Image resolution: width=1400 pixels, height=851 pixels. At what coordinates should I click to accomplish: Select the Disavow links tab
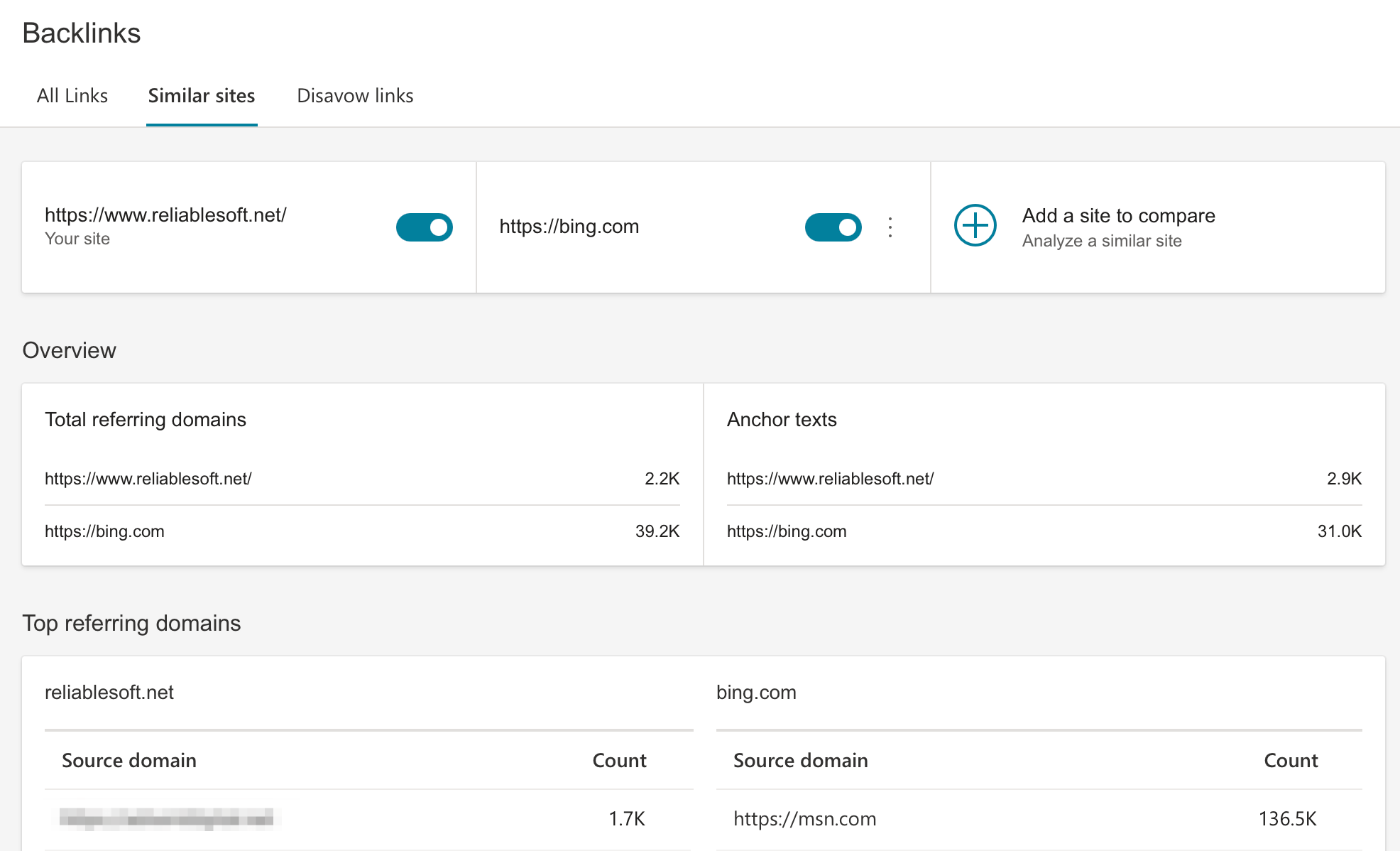click(x=354, y=95)
